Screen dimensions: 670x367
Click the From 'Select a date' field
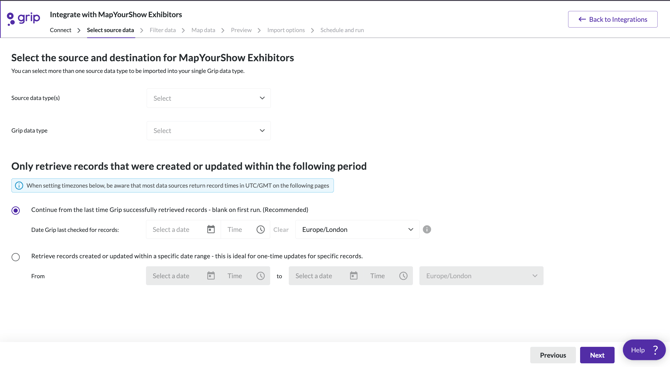183,276
